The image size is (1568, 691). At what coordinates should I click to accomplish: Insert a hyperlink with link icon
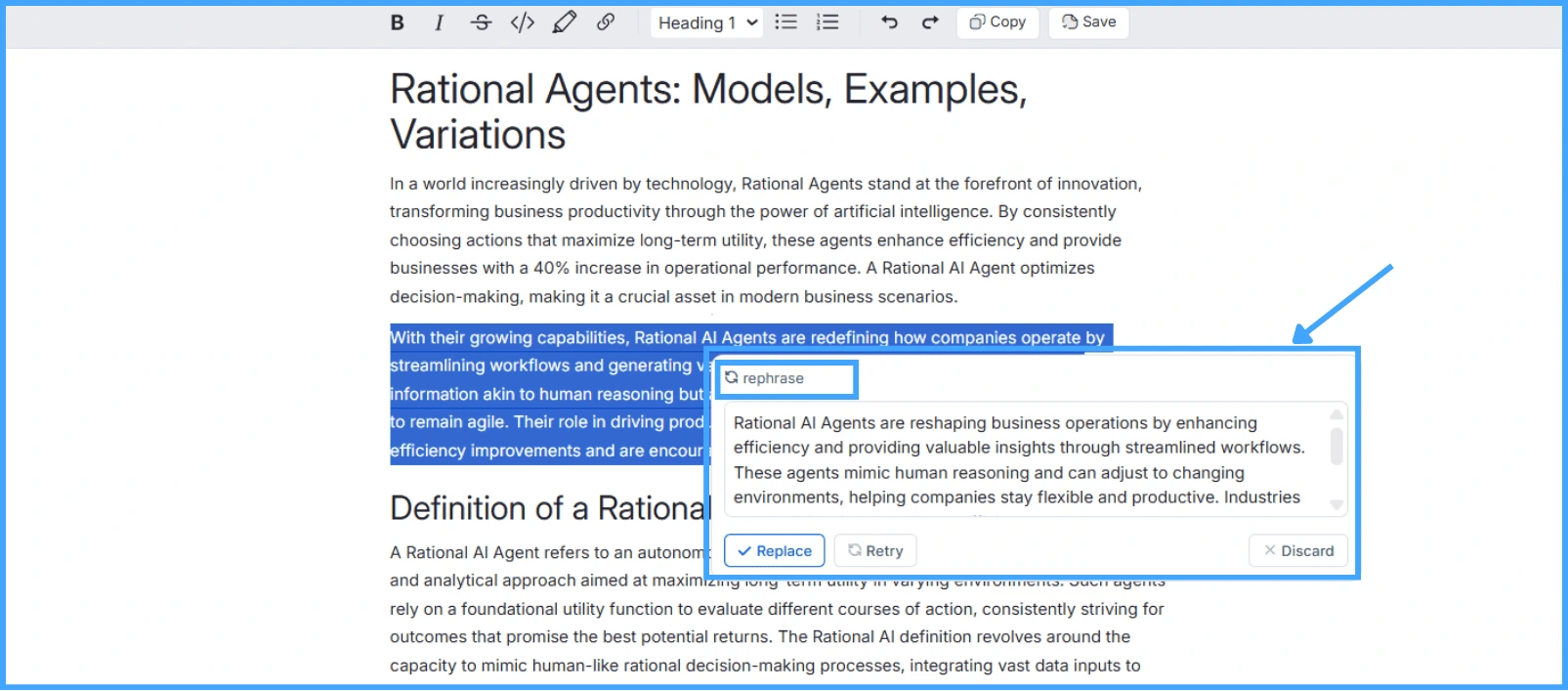606,22
